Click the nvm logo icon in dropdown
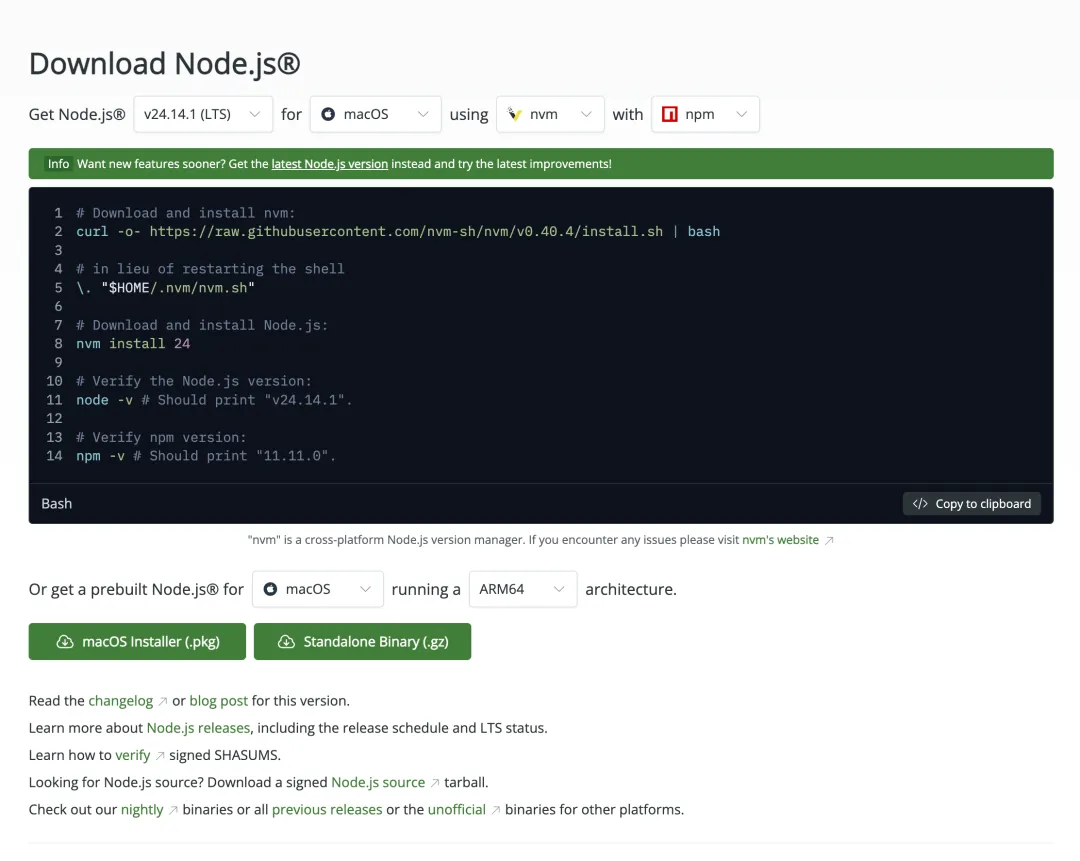 515,114
